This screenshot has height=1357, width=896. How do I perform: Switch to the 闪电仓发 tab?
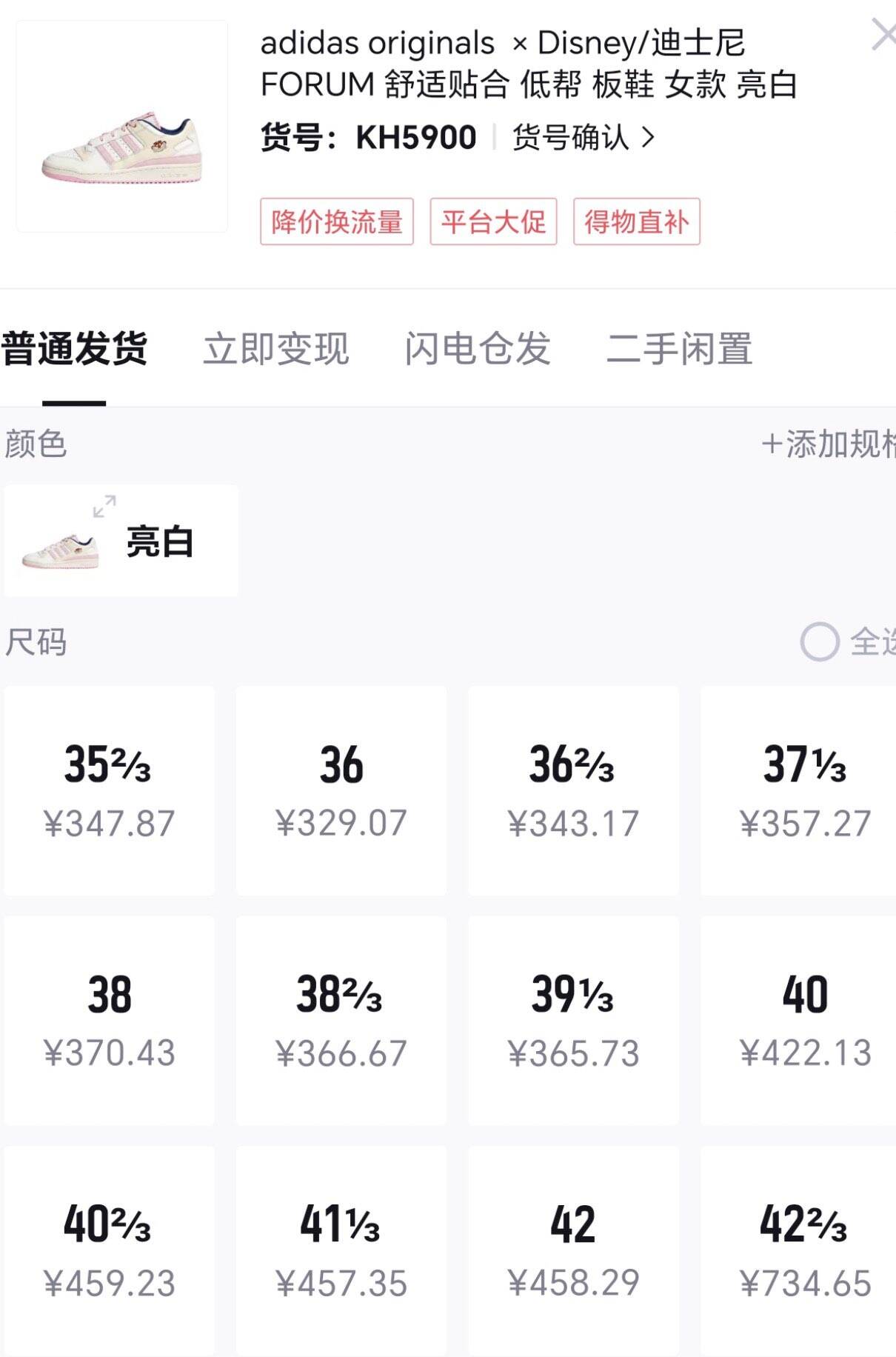click(x=478, y=348)
